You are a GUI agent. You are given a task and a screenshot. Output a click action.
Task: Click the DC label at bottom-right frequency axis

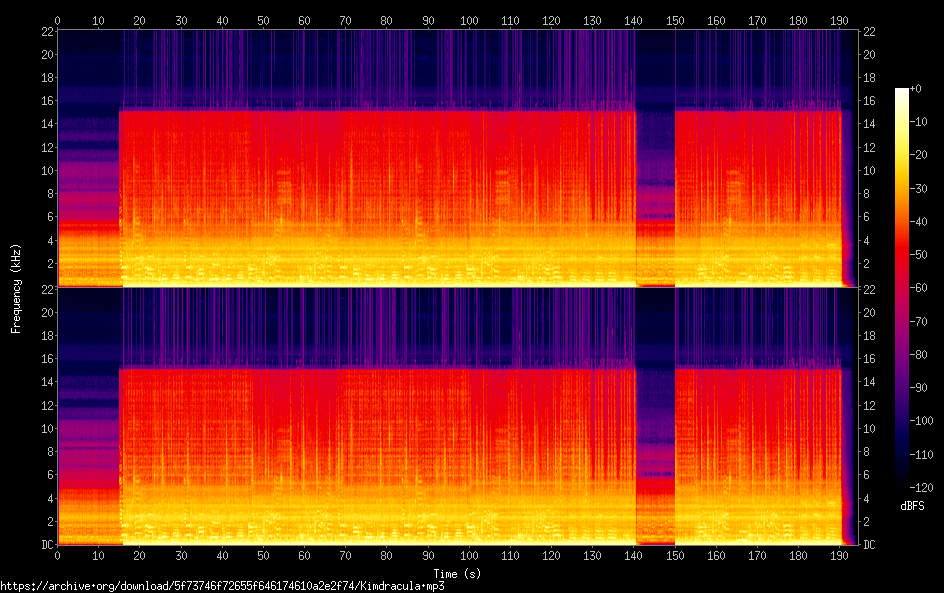[x=869, y=545]
